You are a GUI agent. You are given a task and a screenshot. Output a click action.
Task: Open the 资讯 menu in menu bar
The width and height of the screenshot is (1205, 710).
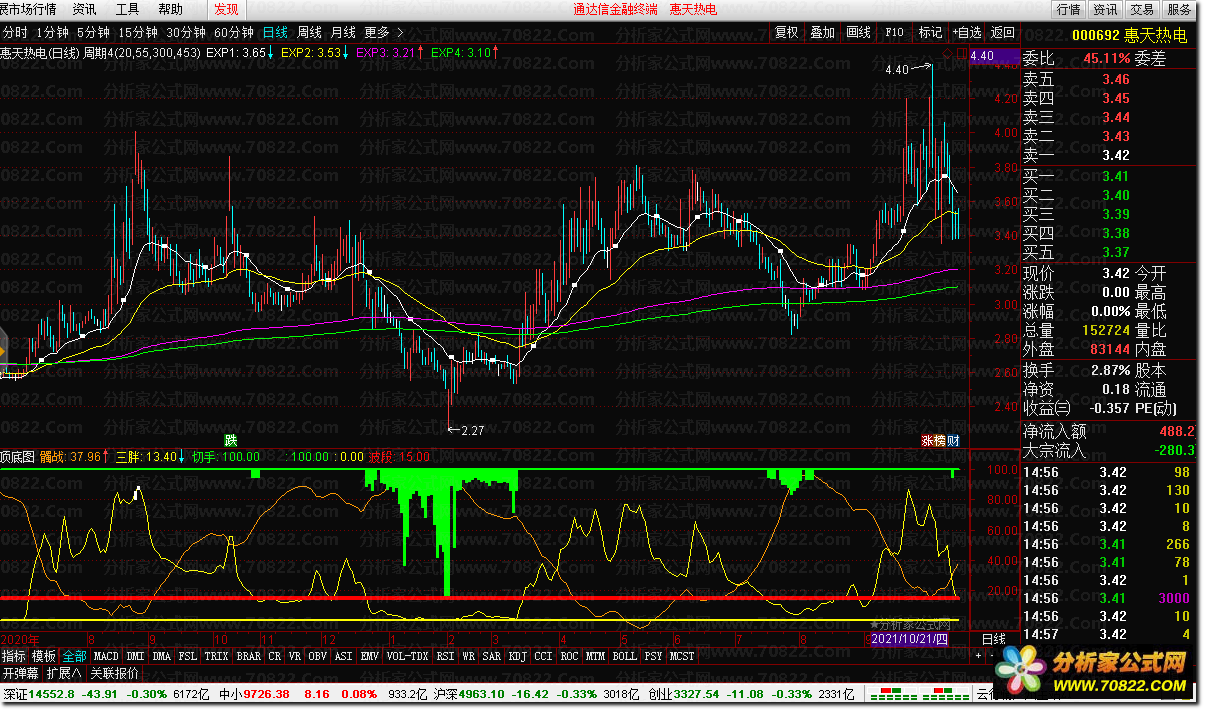click(85, 9)
